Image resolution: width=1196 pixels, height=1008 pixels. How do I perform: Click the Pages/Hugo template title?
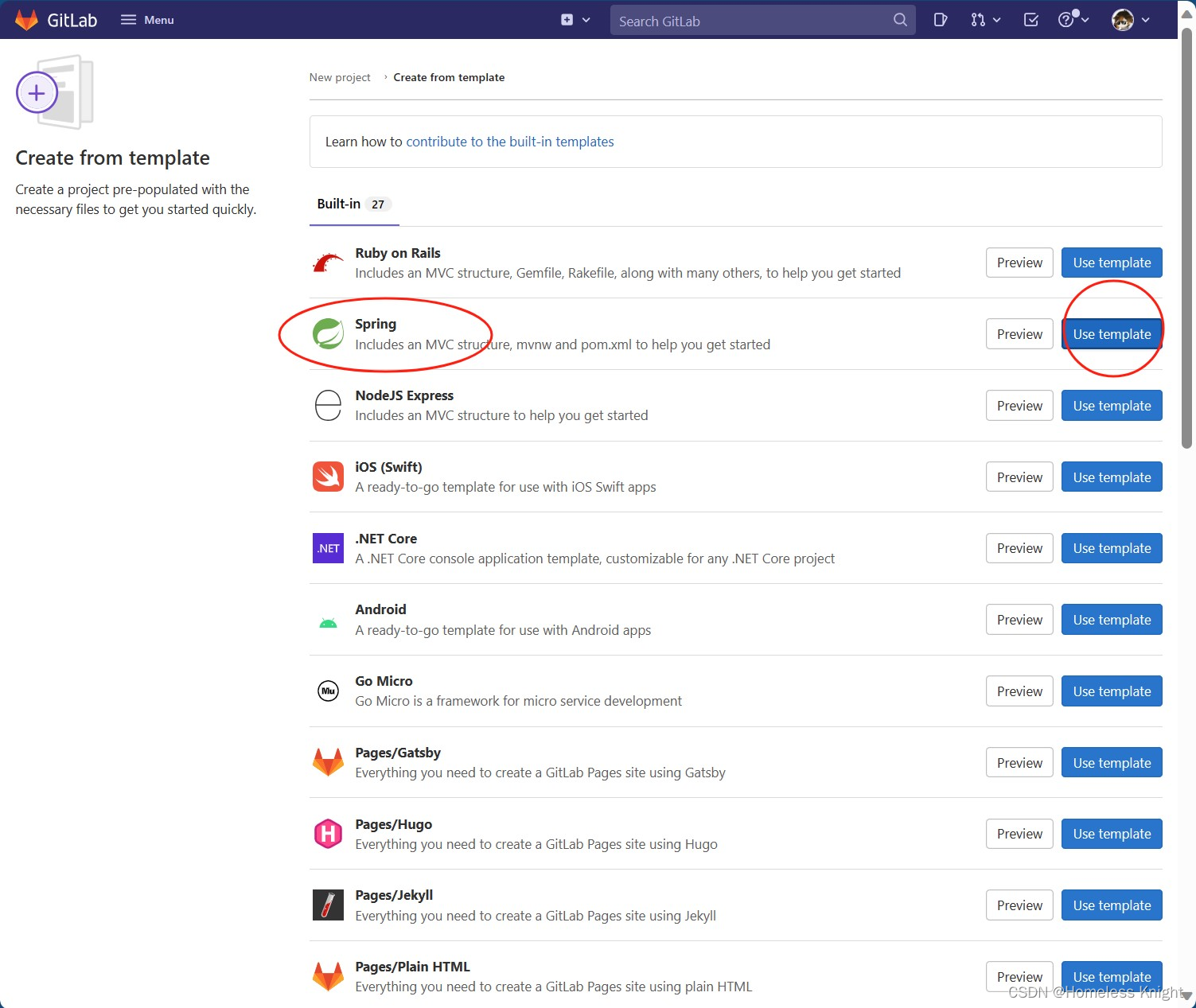tap(394, 824)
